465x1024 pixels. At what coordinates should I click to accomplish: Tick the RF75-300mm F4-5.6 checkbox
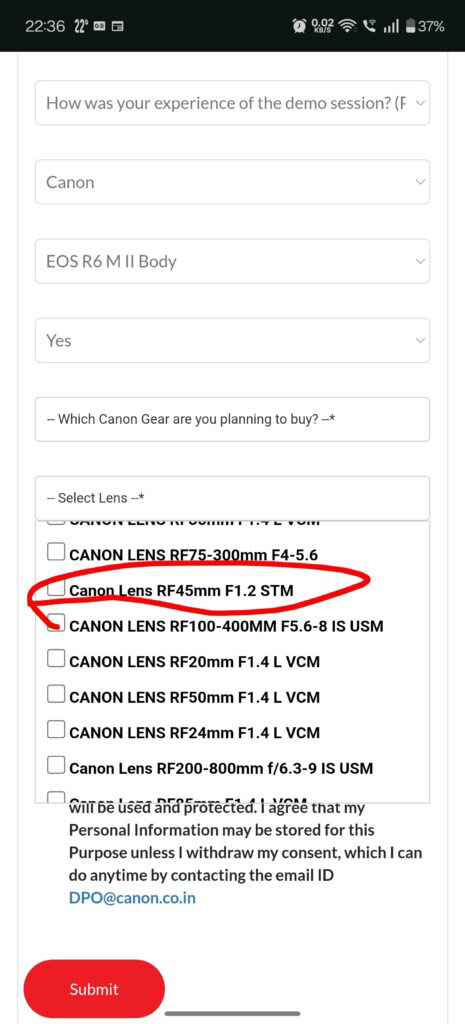pyautogui.click(x=56, y=554)
